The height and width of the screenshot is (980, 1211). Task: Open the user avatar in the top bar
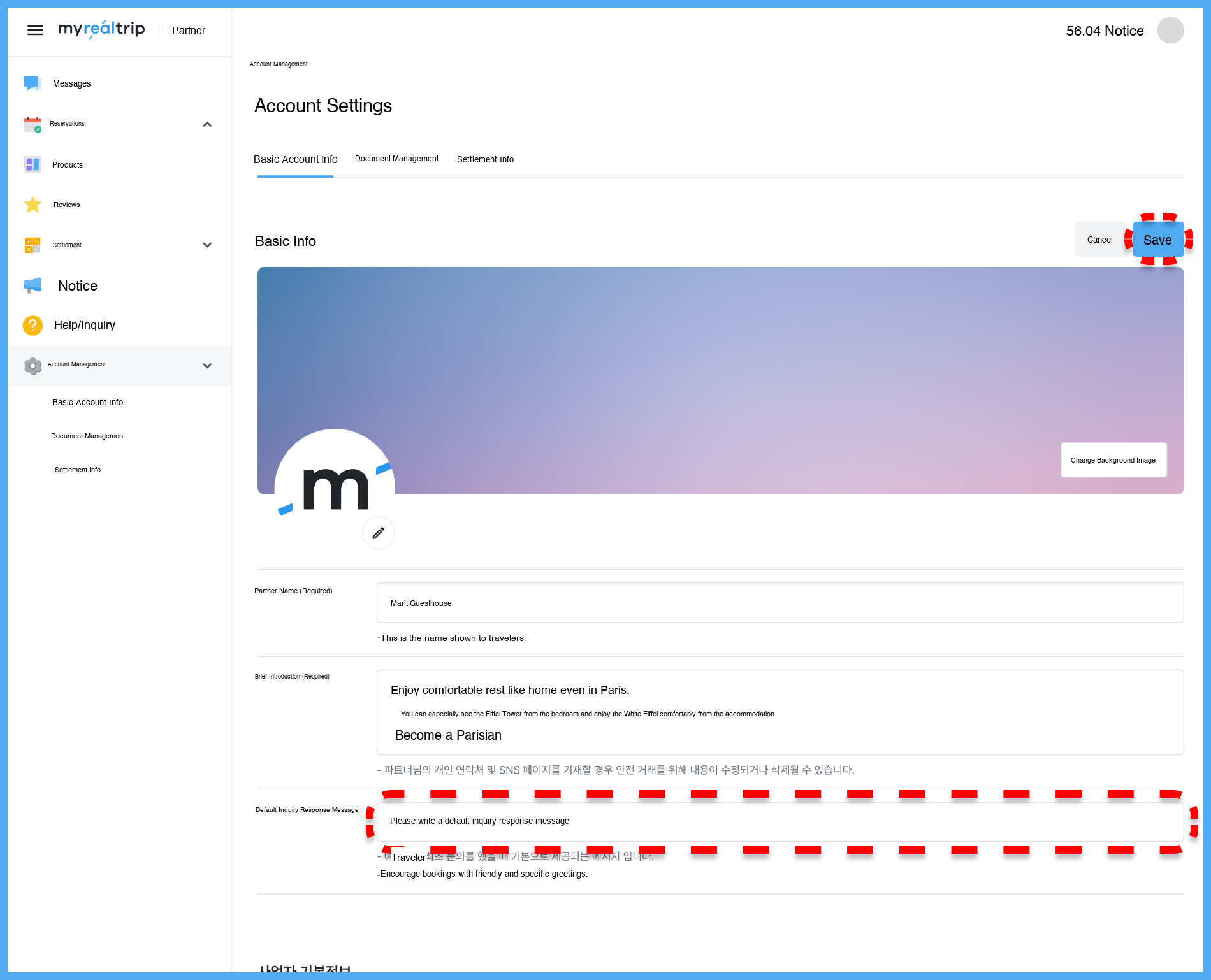coord(1170,30)
